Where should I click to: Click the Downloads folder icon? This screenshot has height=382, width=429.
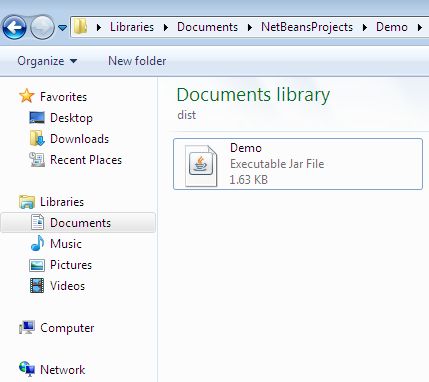37,138
